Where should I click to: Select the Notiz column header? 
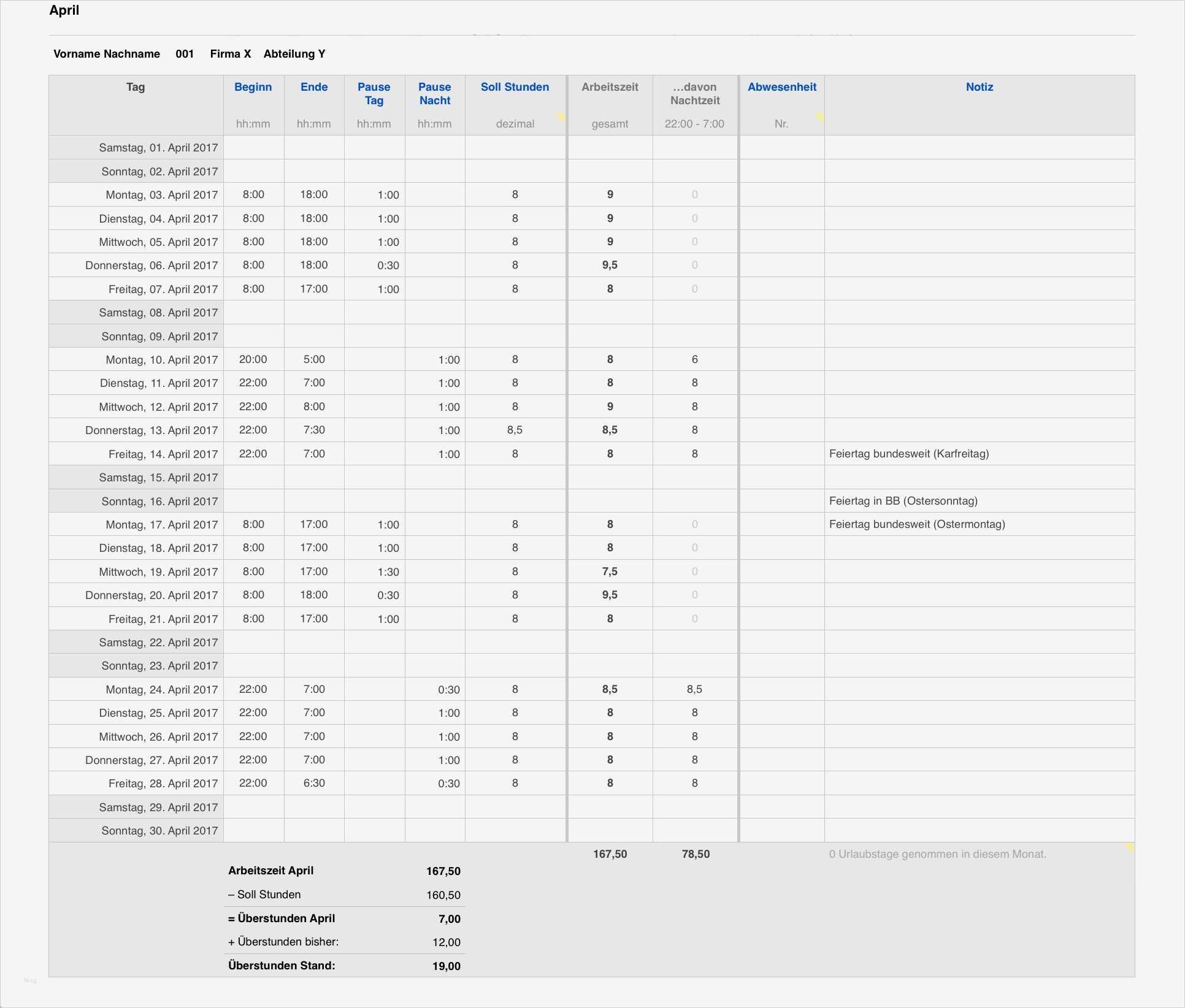coord(979,87)
